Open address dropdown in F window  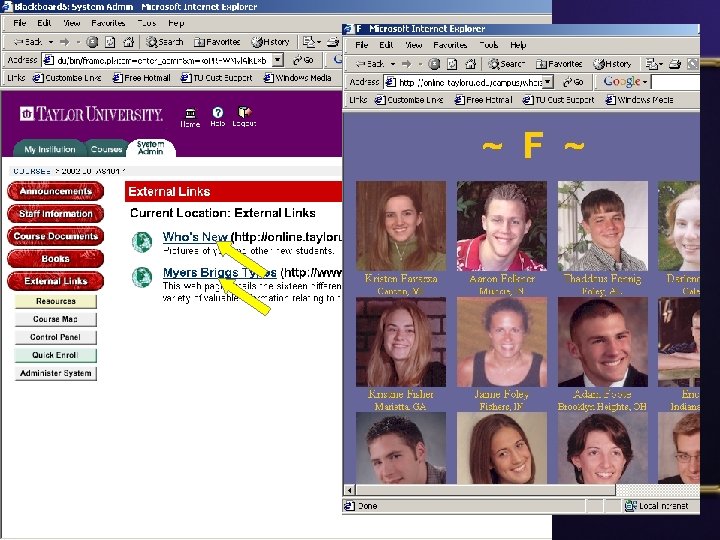click(548, 82)
